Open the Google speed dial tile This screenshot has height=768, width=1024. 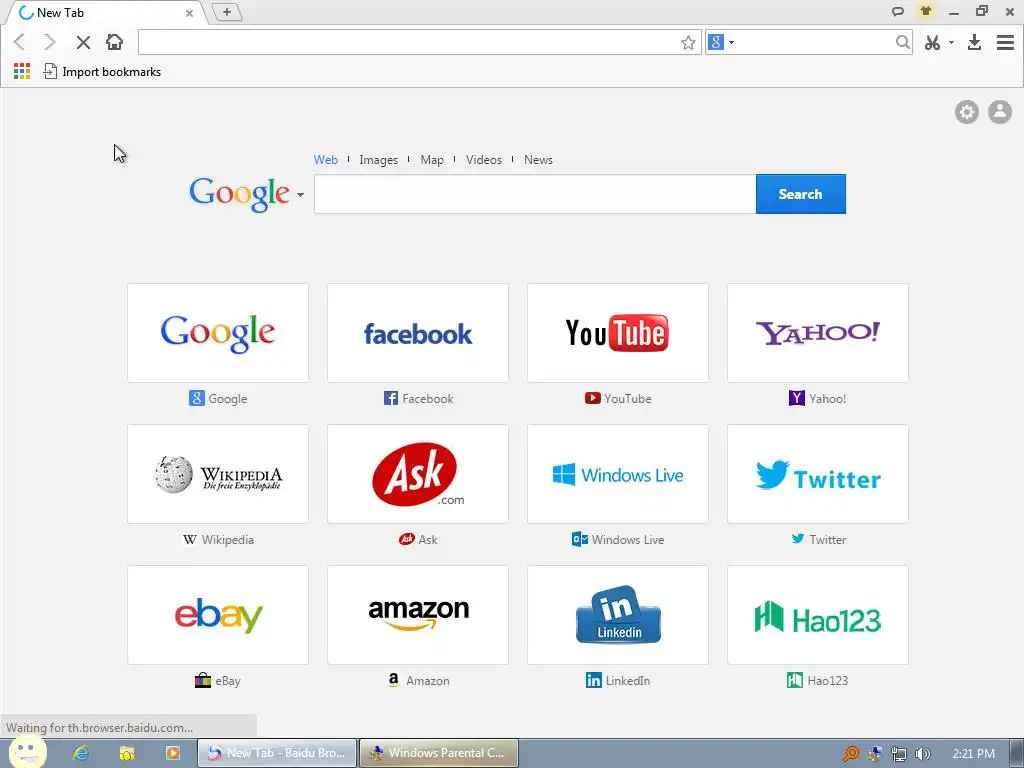[x=218, y=333]
